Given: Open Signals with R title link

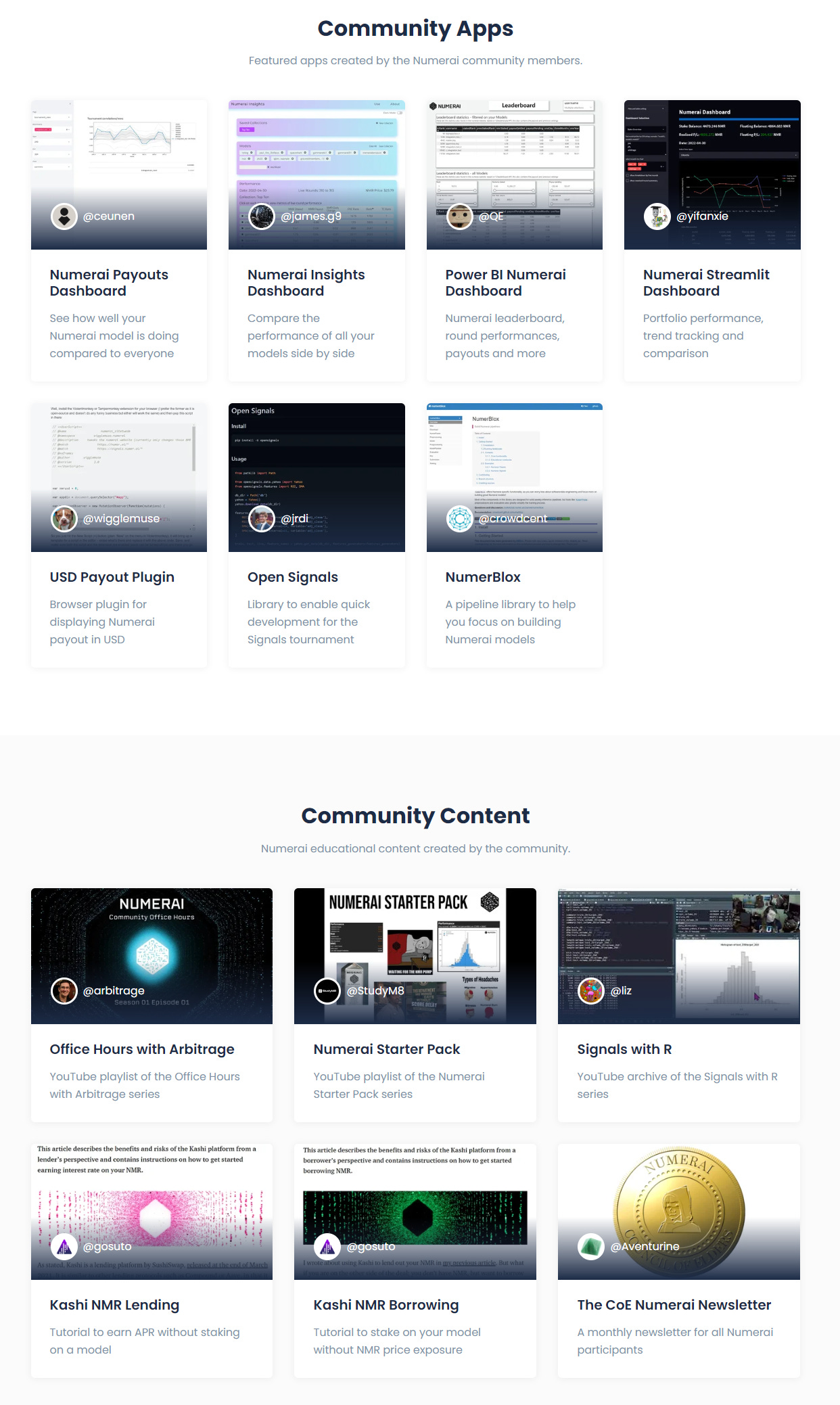Looking at the screenshot, I should pyautogui.click(x=624, y=1049).
